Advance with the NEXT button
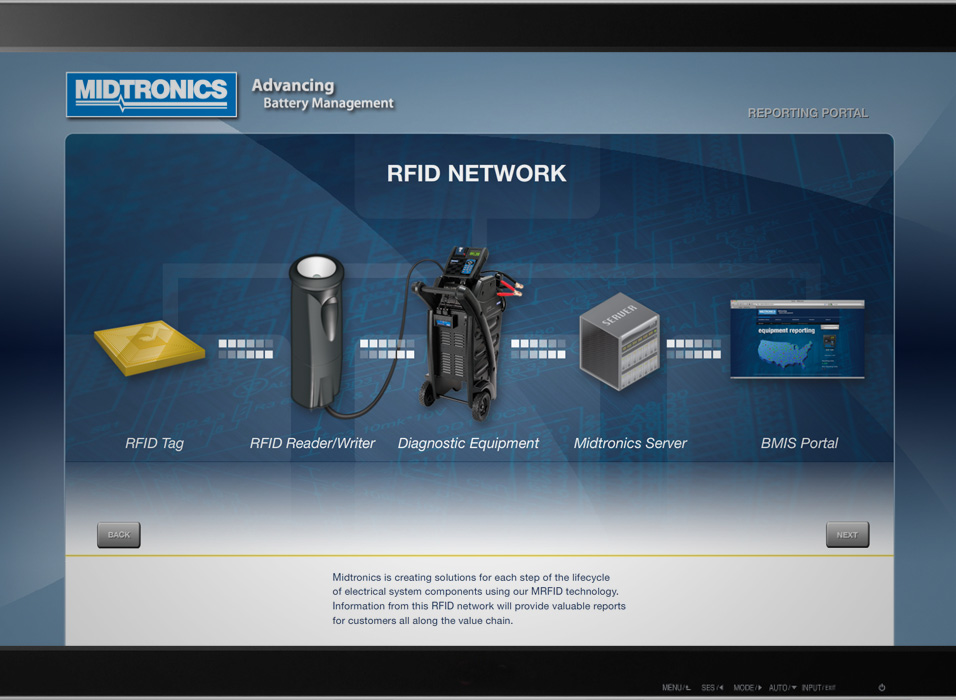 847,535
